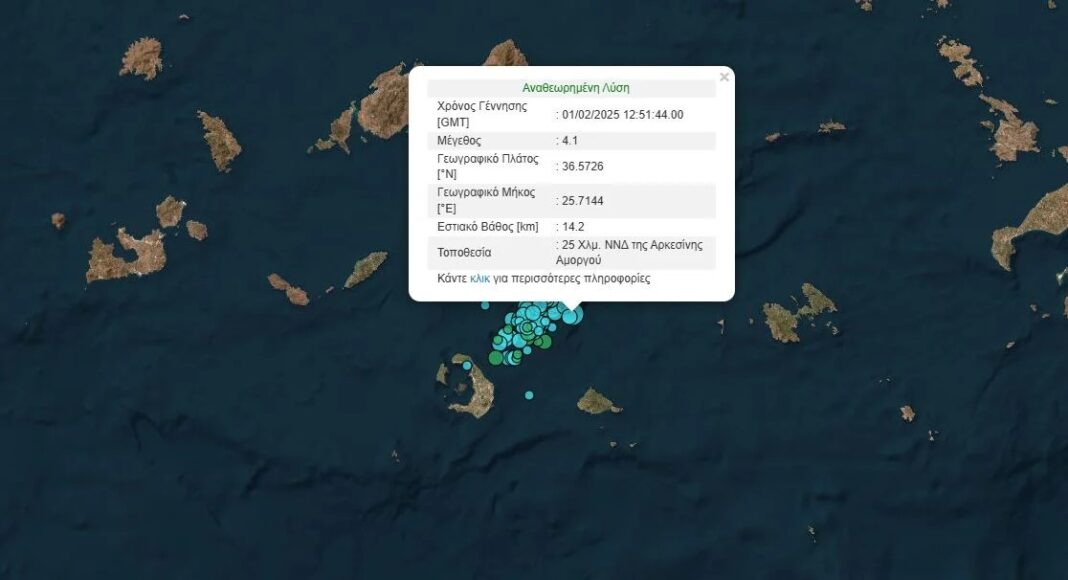Viewport: 1068px width, 580px height.
Task: Click Anafi island east of Santorini
Action: pos(598,402)
